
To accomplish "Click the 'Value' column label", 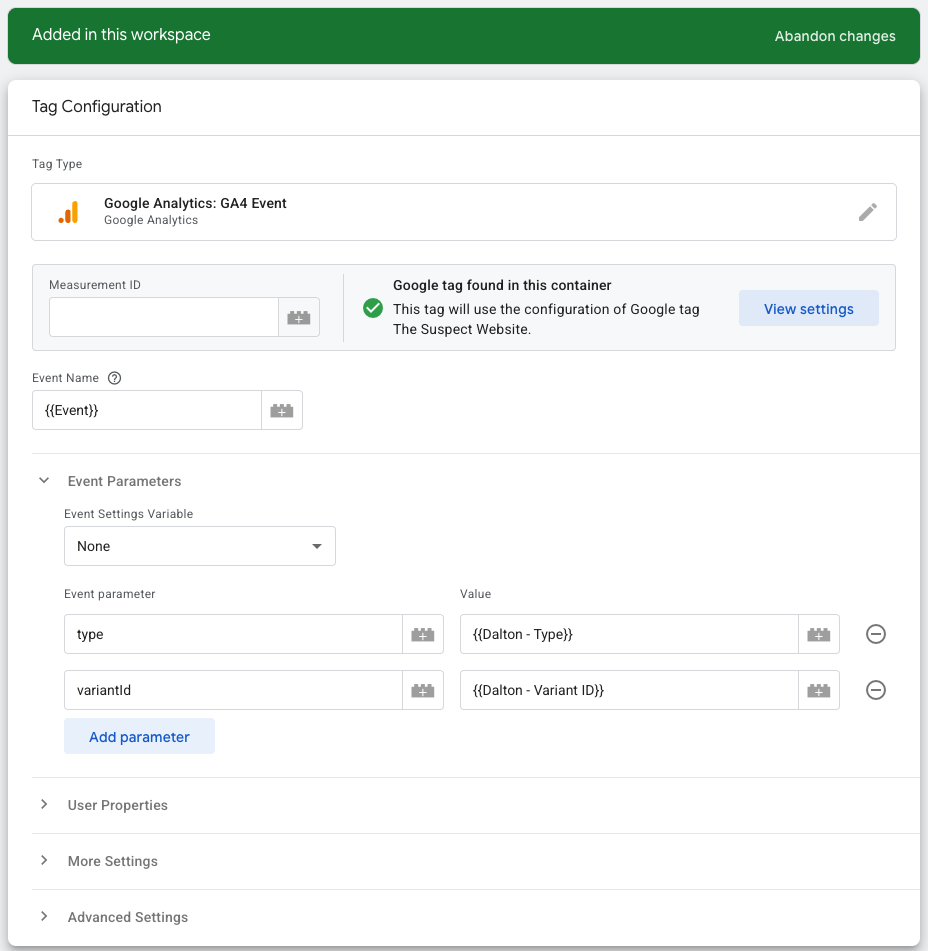I will point(476,594).
